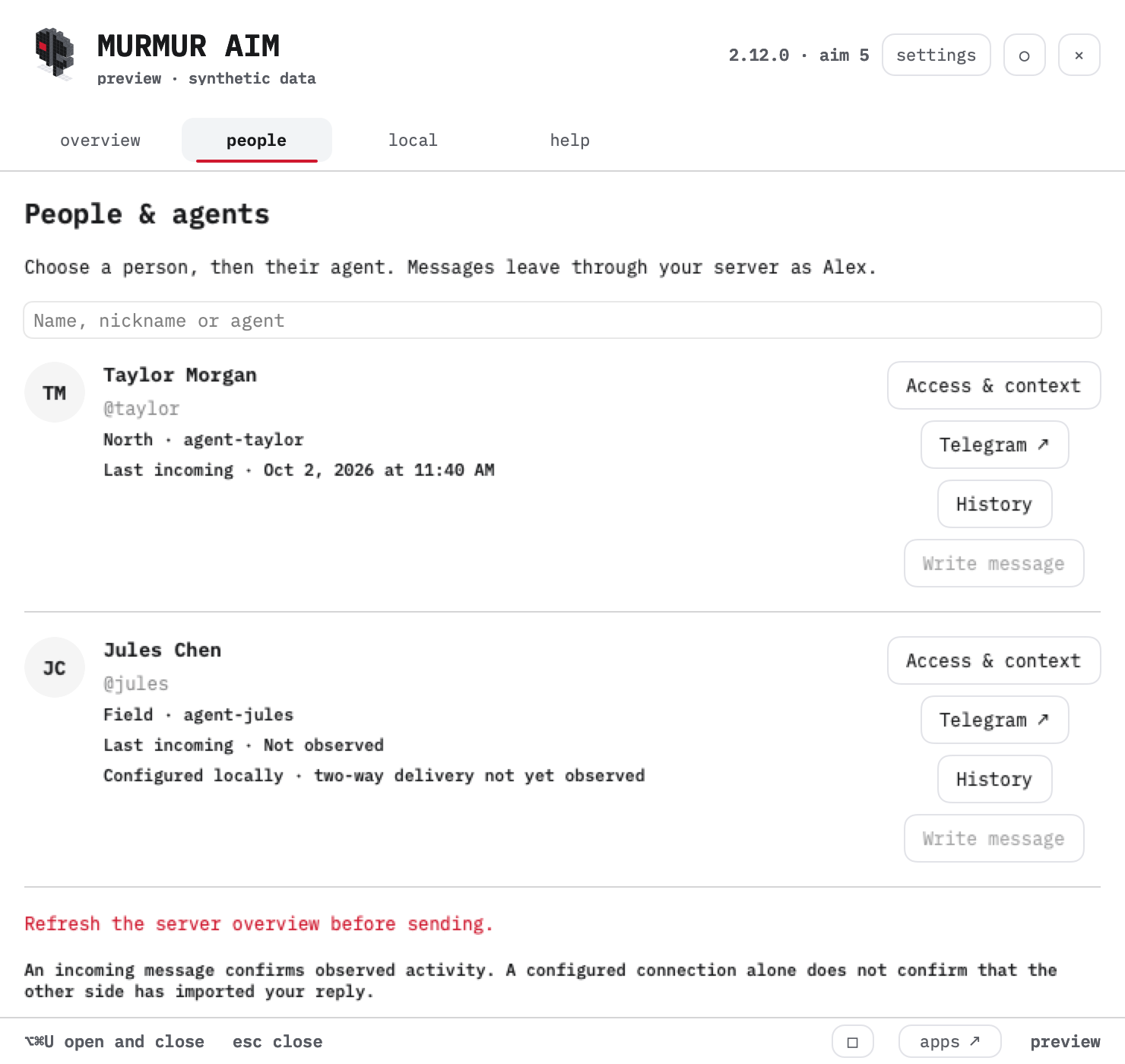Open the settings button
The width and height of the screenshot is (1125, 1064).
[x=936, y=55]
